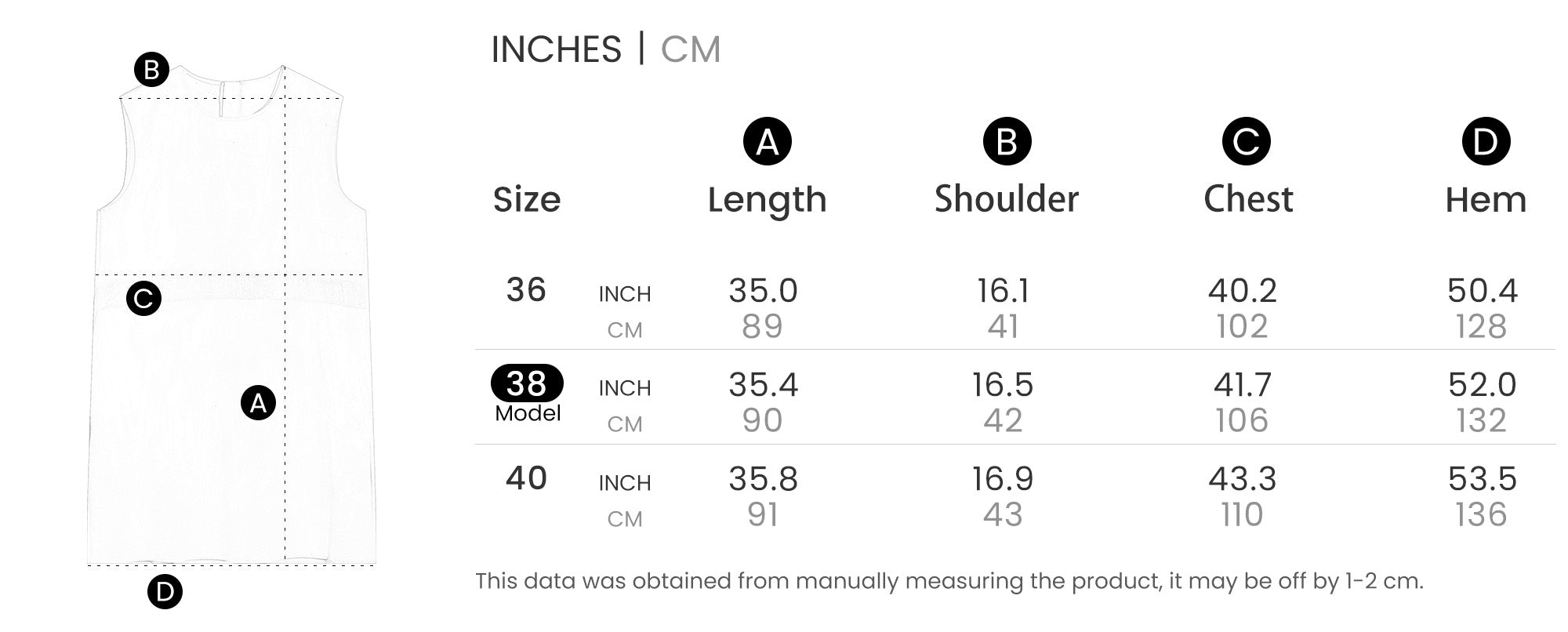Switch units to INCHES
The height and width of the screenshot is (632, 1568).
point(556,49)
